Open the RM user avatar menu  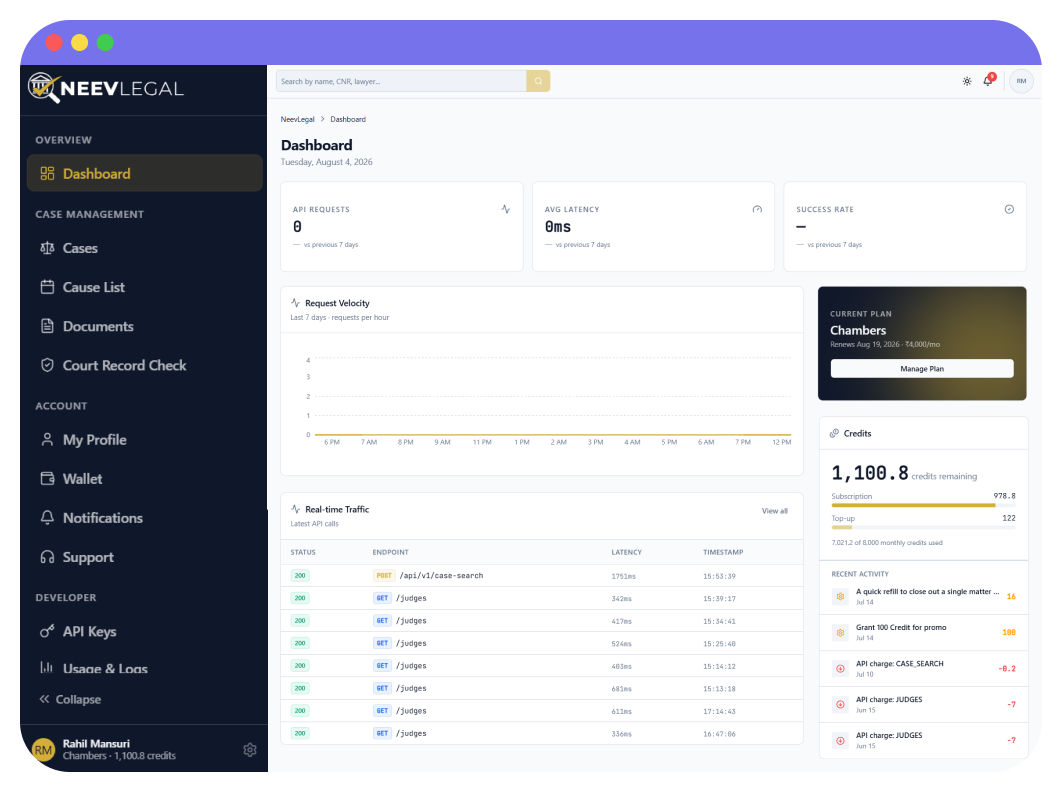tap(1021, 81)
